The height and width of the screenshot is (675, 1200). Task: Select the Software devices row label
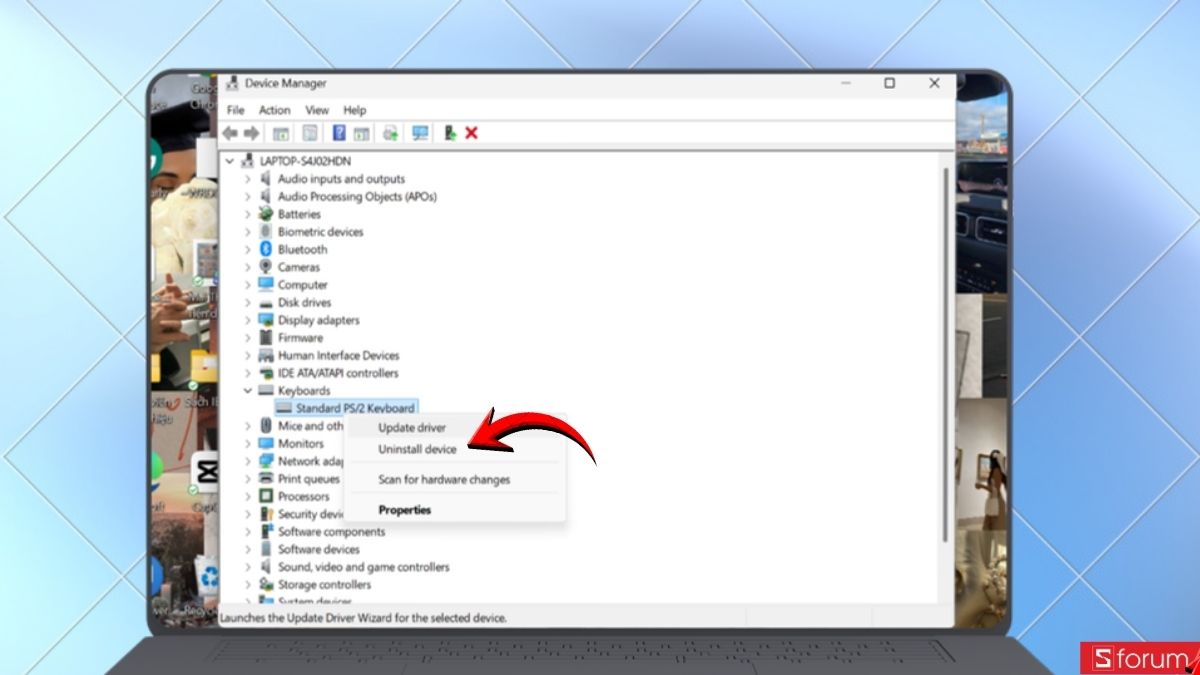click(319, 549)
